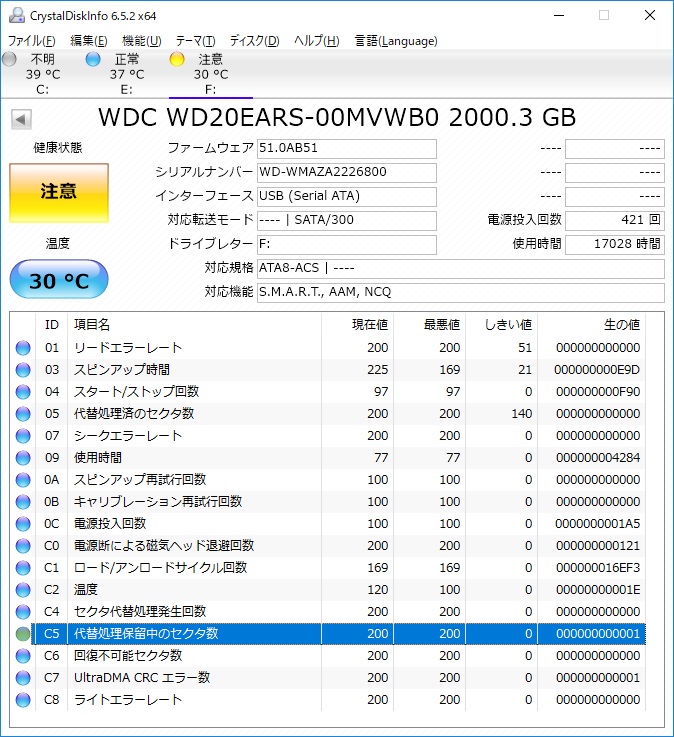Open the 編集(E) menu

[x=89, y=41]
